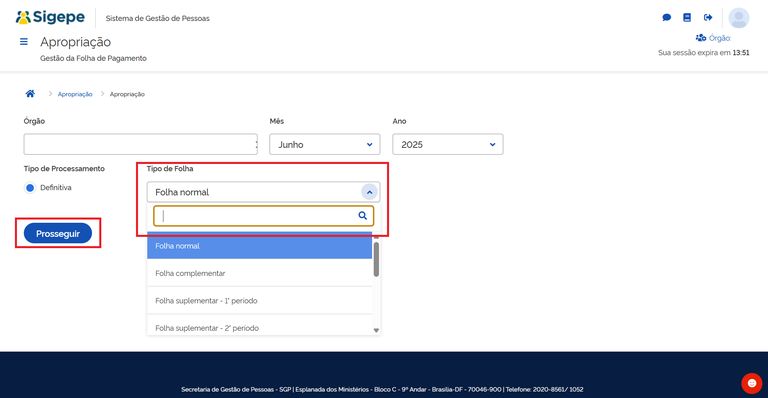Open the Apropriação breadcrumb link
Screen dimensions: 768x398
coord(75,94)
